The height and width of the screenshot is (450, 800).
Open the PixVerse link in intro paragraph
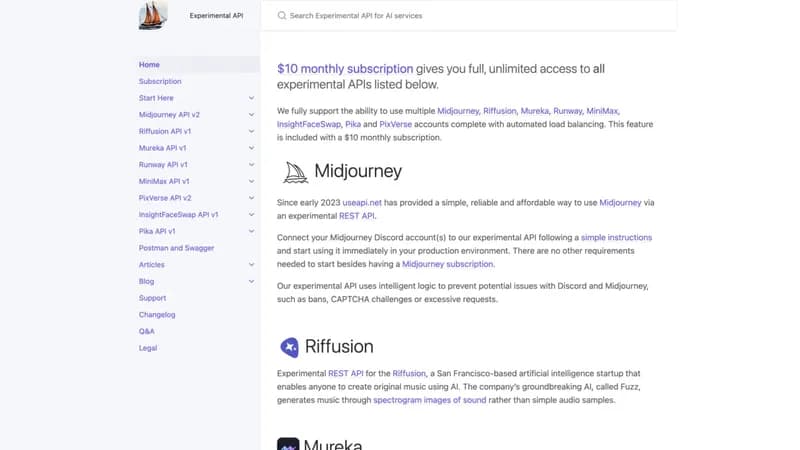(x=395, y=124)
